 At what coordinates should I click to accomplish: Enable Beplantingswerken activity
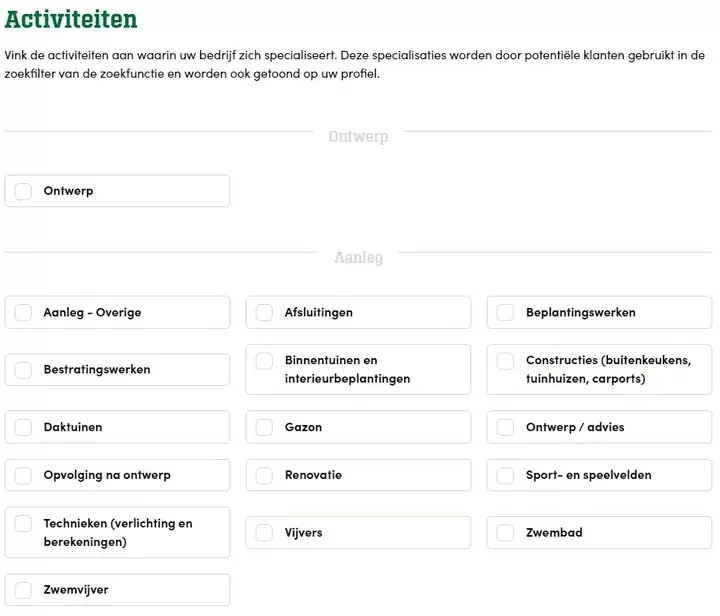click(x=505, y=313)
